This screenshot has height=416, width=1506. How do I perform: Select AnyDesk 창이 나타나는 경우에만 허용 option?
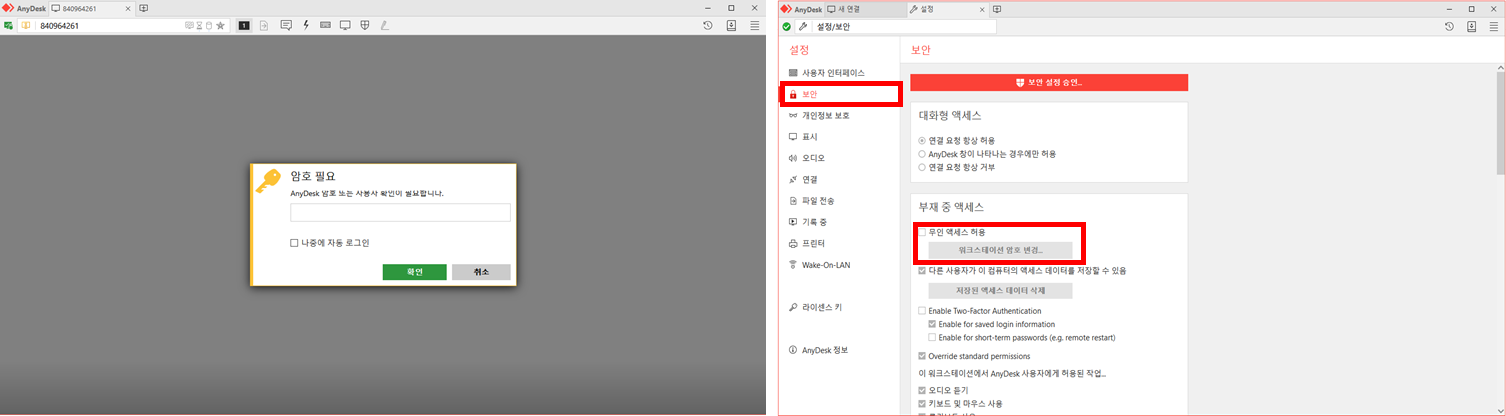click(922, 154)
